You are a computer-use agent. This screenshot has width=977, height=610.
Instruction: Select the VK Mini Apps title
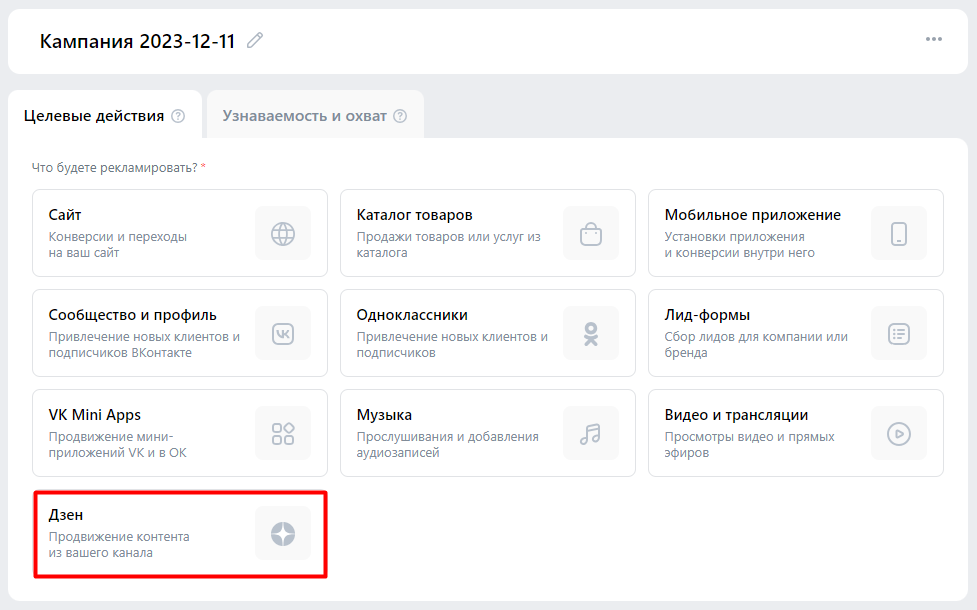coord(95,415)
